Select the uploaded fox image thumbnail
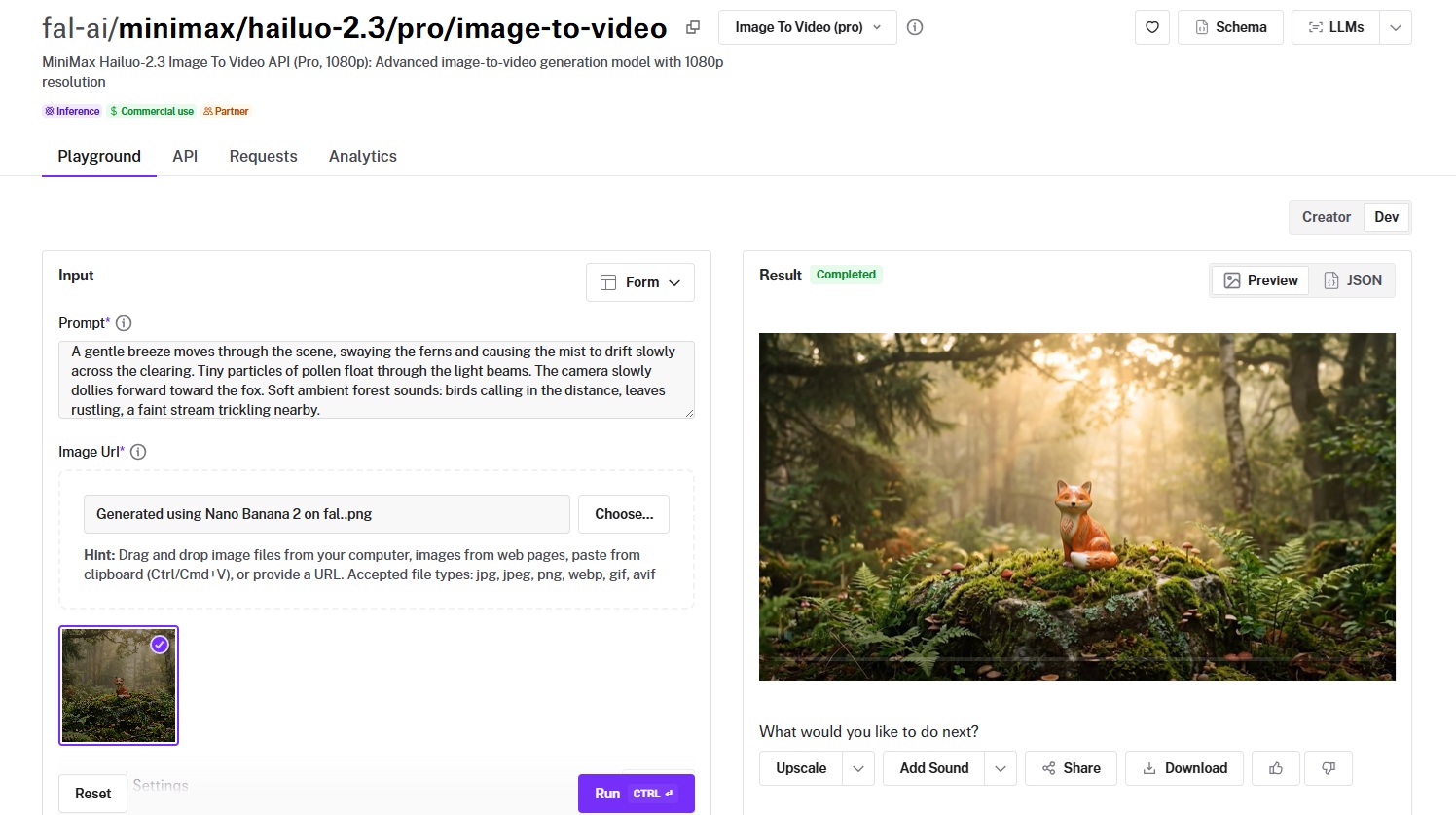The height and width of the screenshot is (815, 1456). coord(119,685)
